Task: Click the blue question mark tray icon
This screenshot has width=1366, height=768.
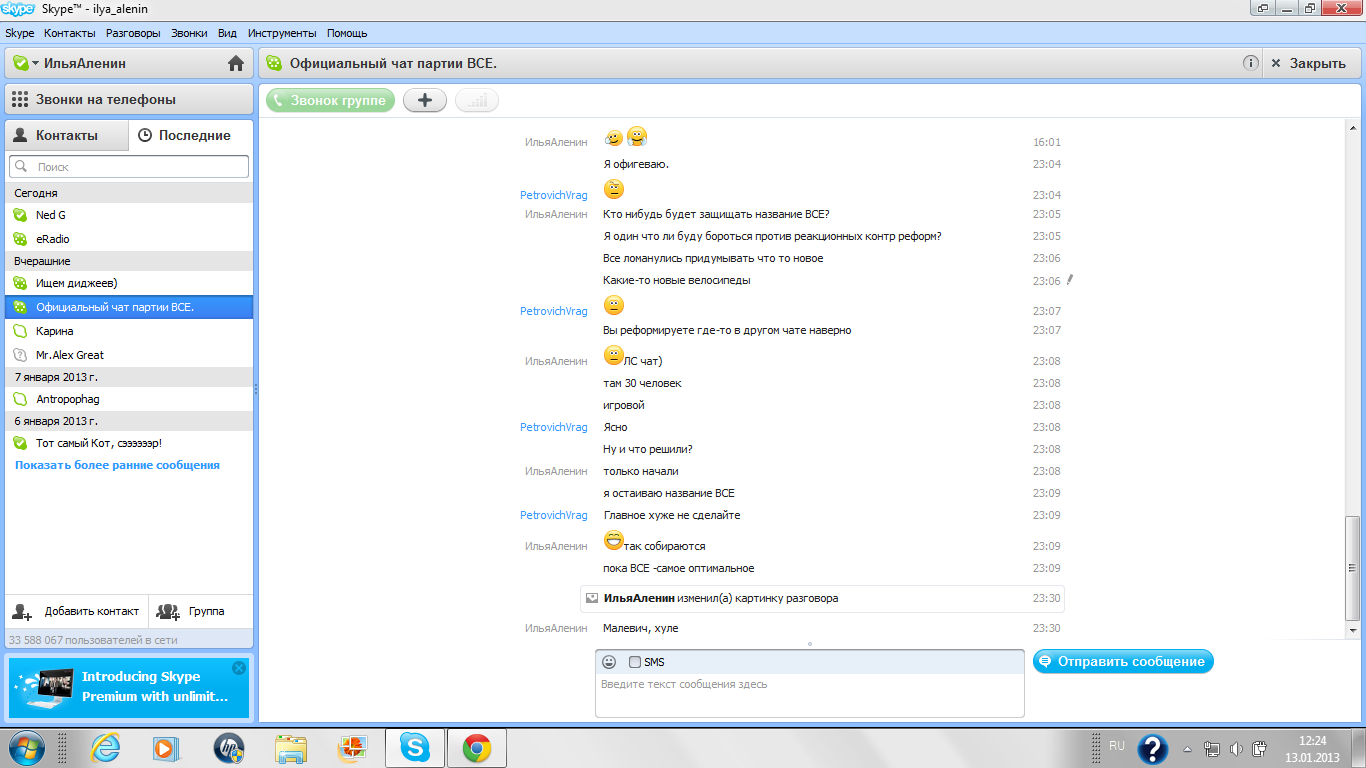Action: tap(1153, 749)
